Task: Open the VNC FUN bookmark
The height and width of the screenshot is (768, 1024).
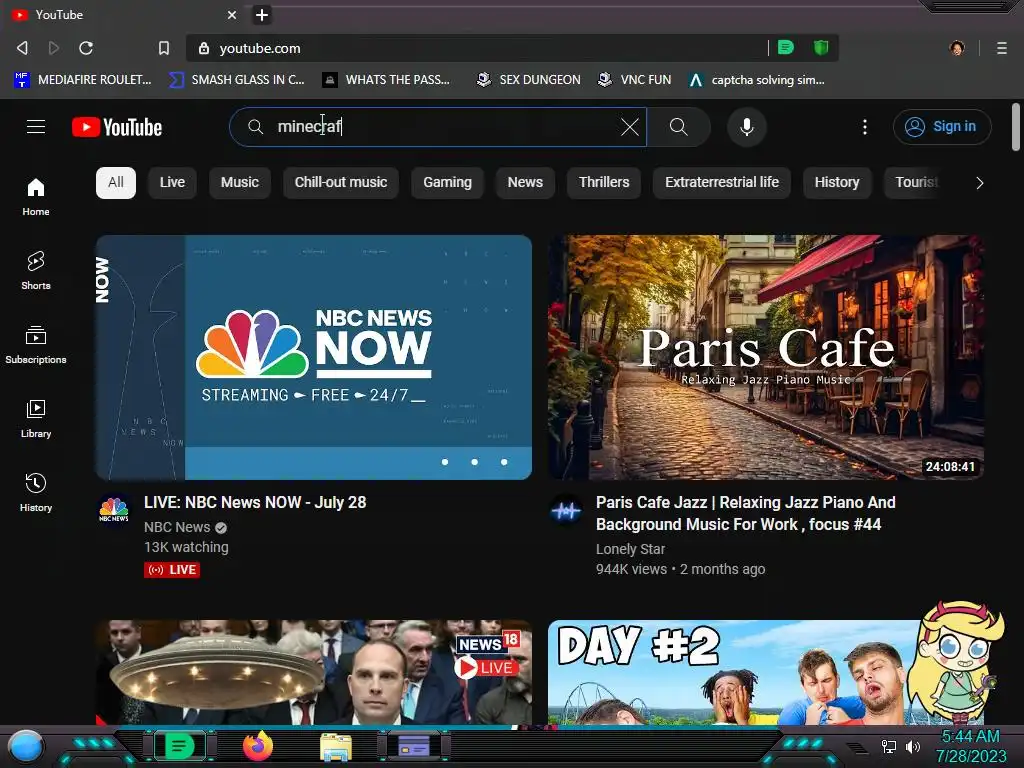Action: (x=635, y=80)
